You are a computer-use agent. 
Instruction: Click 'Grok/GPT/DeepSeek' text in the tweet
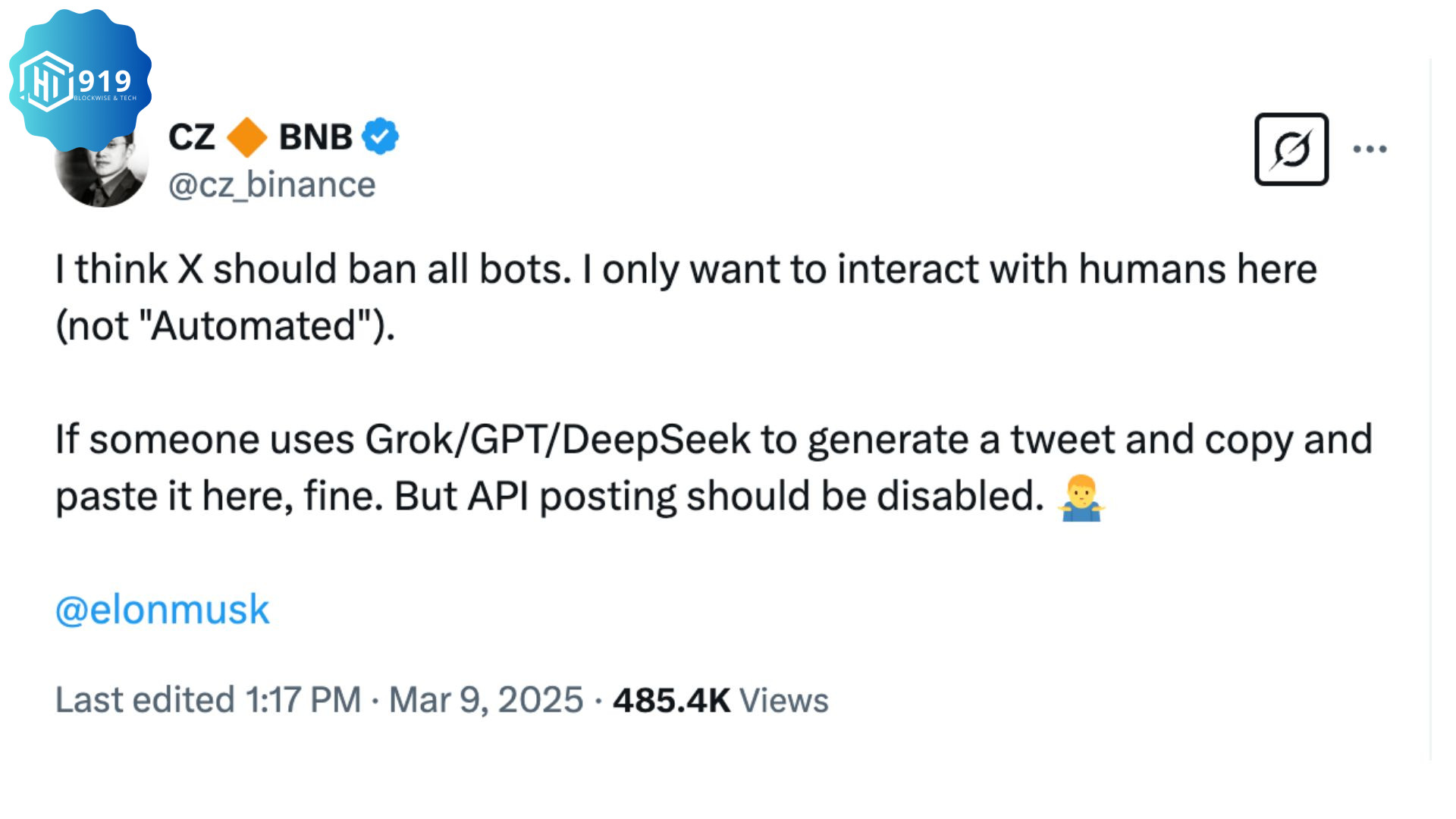click(557, 440)
